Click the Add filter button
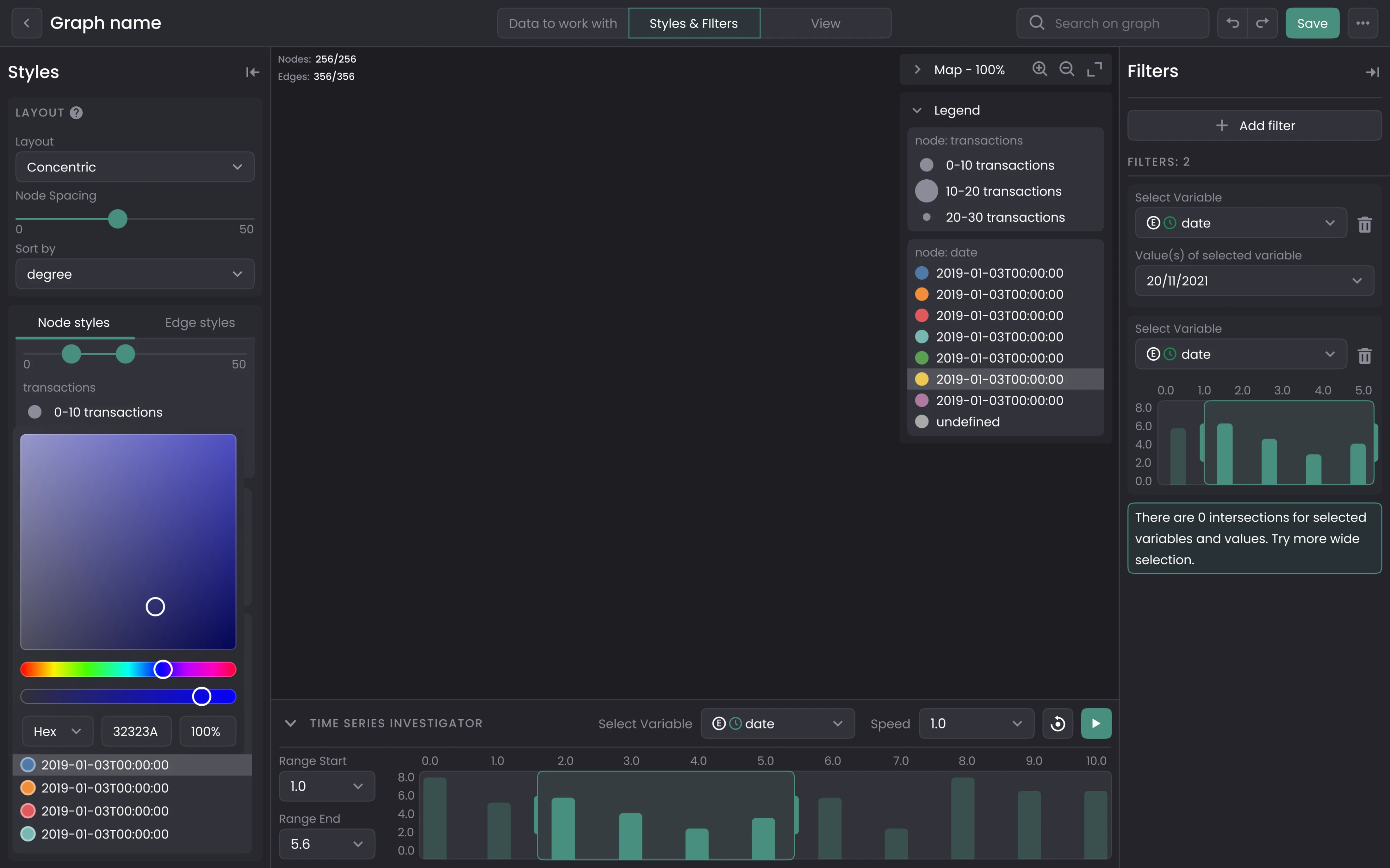This screenshot has height=868, width=1390. point(1254,125)
